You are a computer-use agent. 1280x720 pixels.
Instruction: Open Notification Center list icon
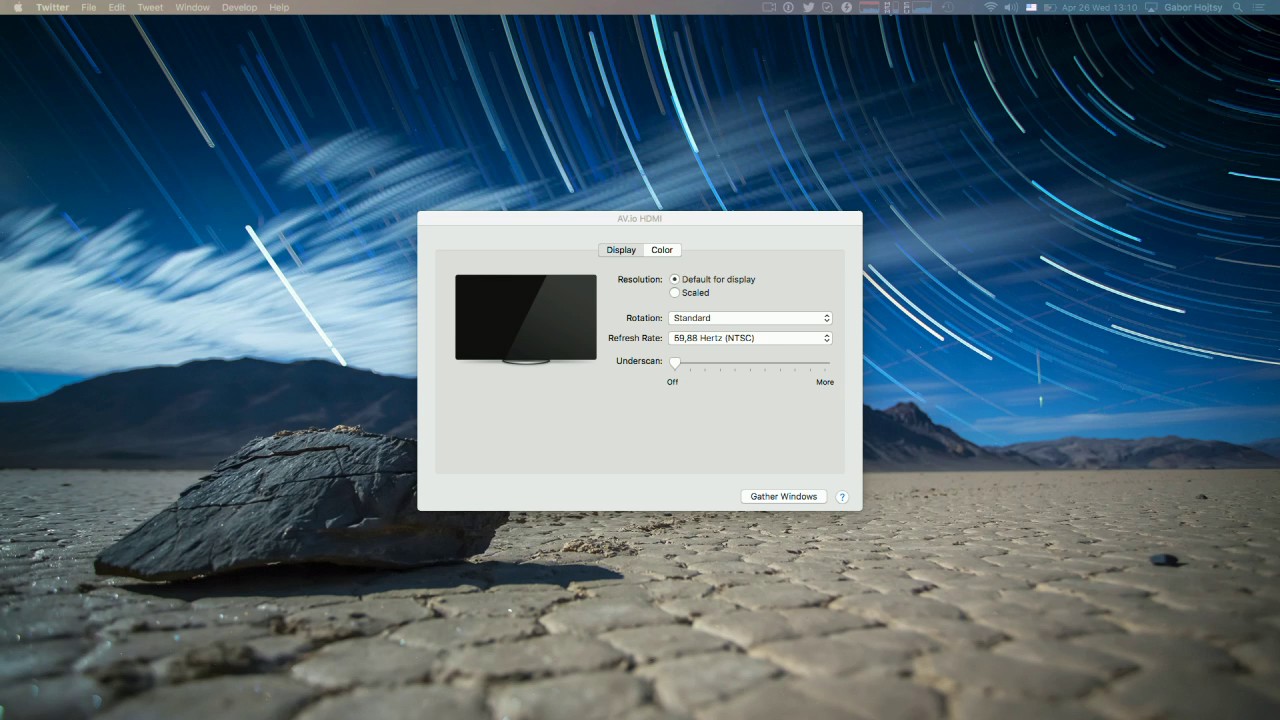tap(1260, 7)
